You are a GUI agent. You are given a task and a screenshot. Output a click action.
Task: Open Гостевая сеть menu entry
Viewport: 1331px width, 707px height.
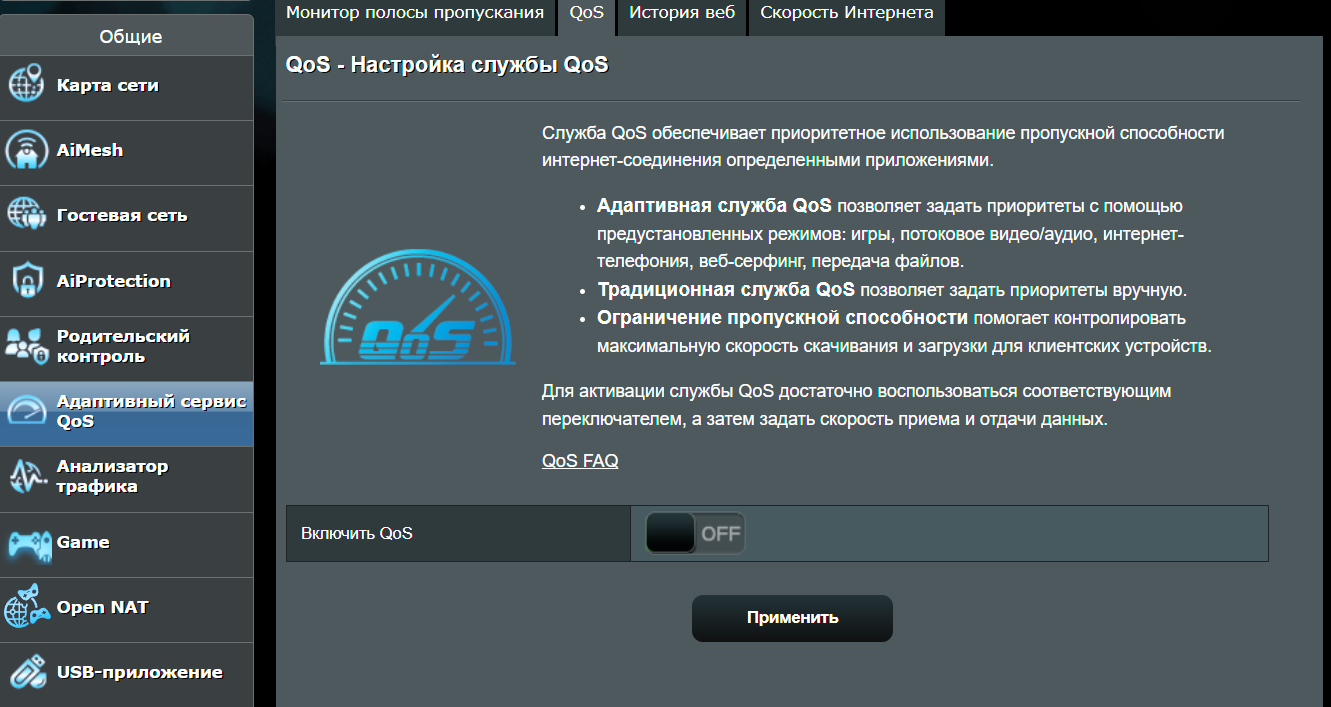pos(127,216)
